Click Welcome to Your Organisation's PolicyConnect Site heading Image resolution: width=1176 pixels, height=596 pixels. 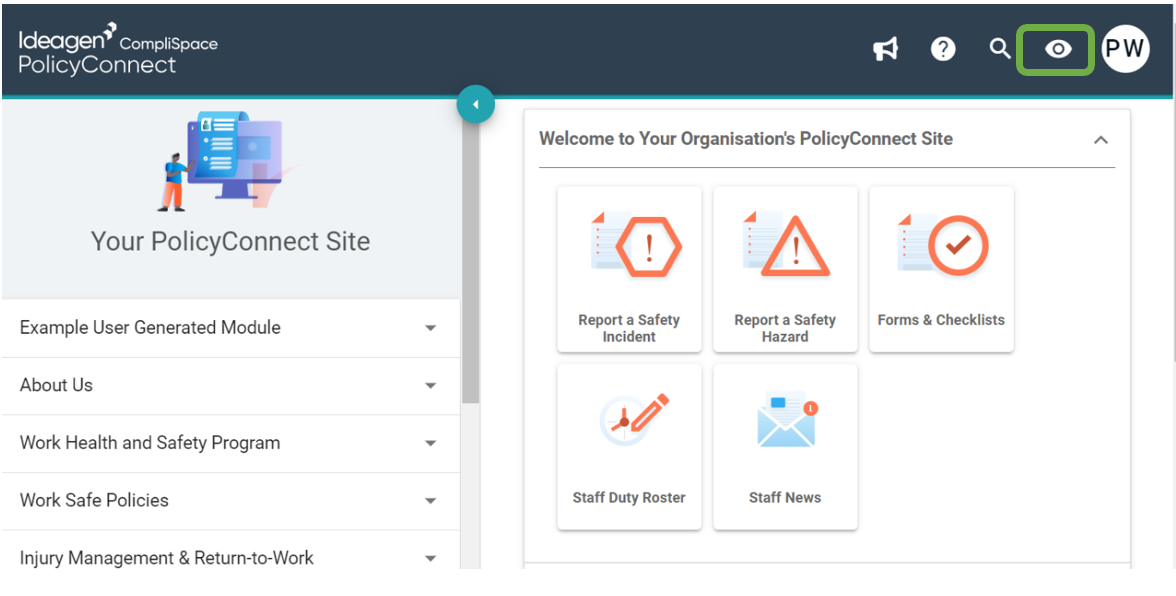coord(746,139)
